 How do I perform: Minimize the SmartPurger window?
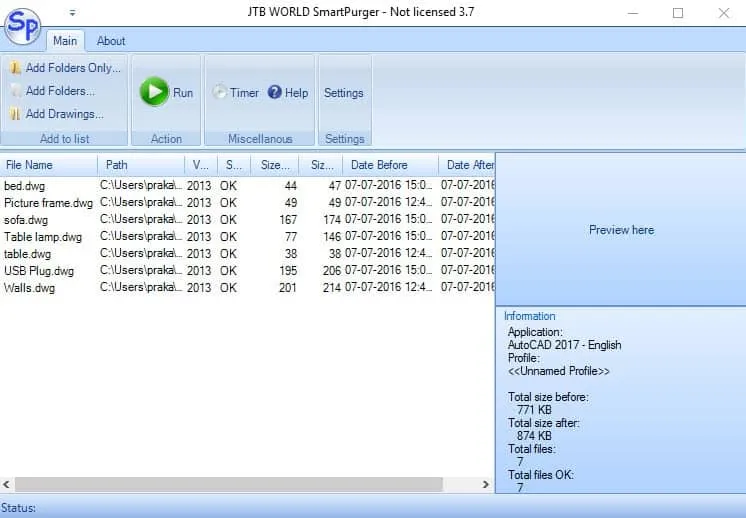(633, 13)
